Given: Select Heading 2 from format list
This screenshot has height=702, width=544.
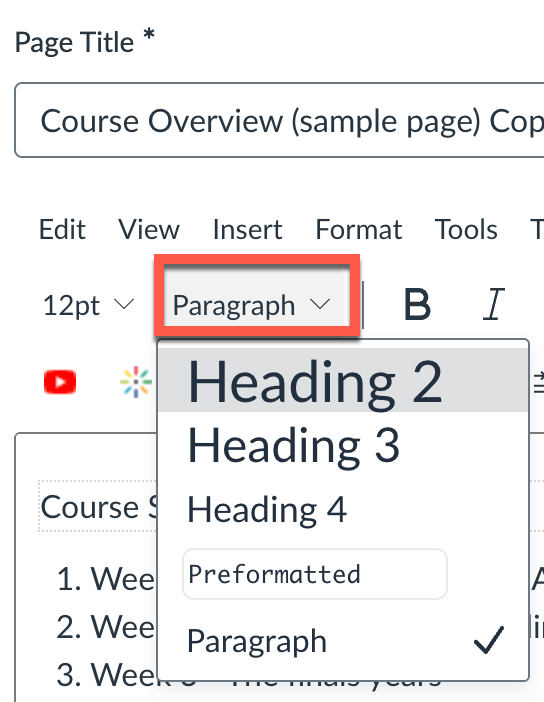Looking at the screenshot, I should 343,381.
